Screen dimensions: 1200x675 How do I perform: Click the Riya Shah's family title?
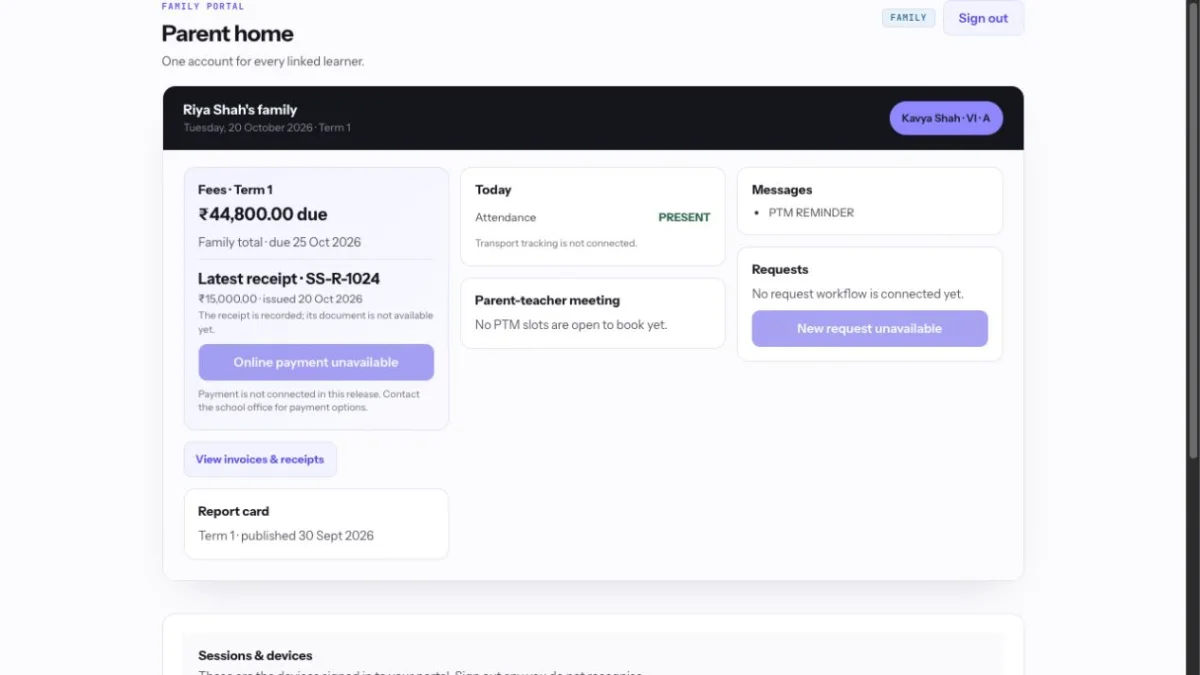[240, 110]
